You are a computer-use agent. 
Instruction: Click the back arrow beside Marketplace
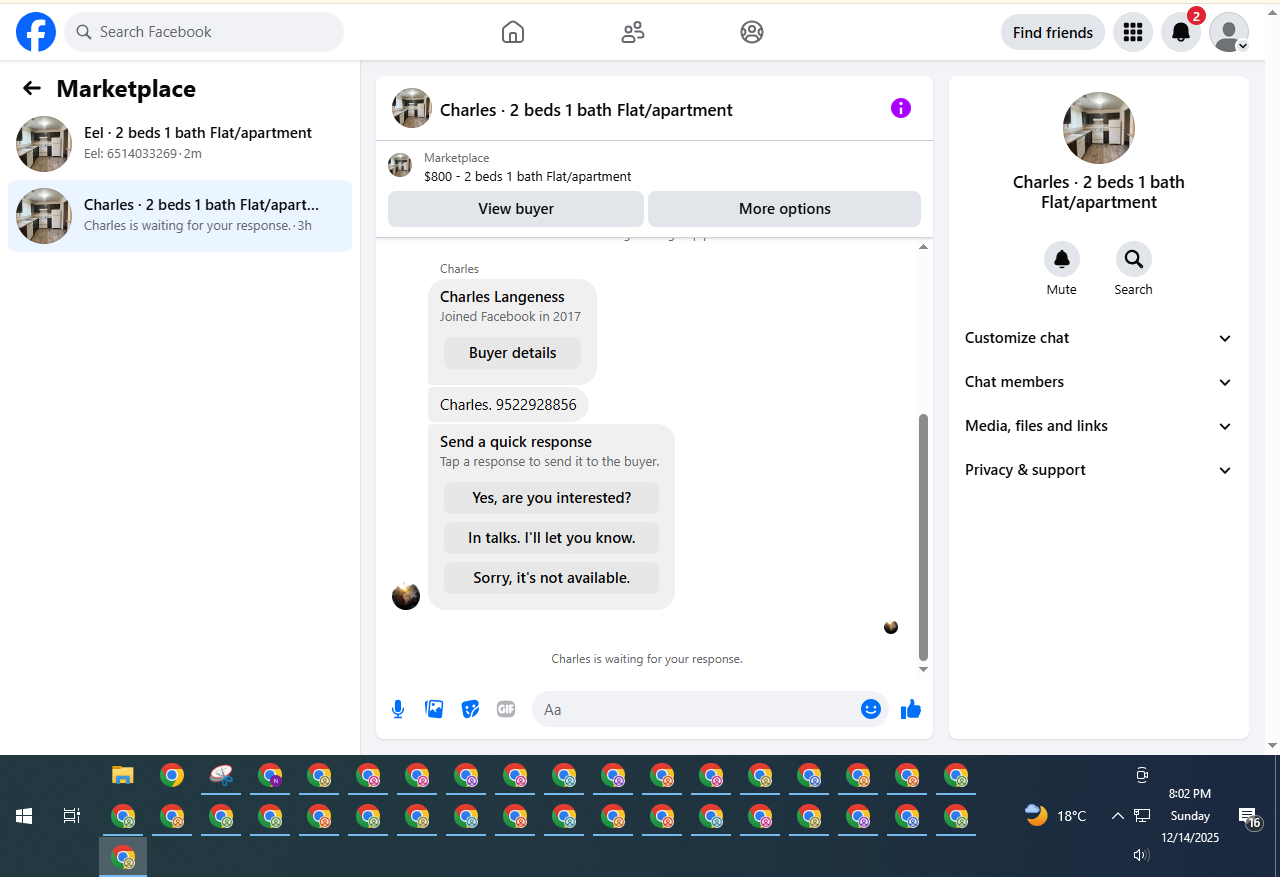click(x=32, y=89)
